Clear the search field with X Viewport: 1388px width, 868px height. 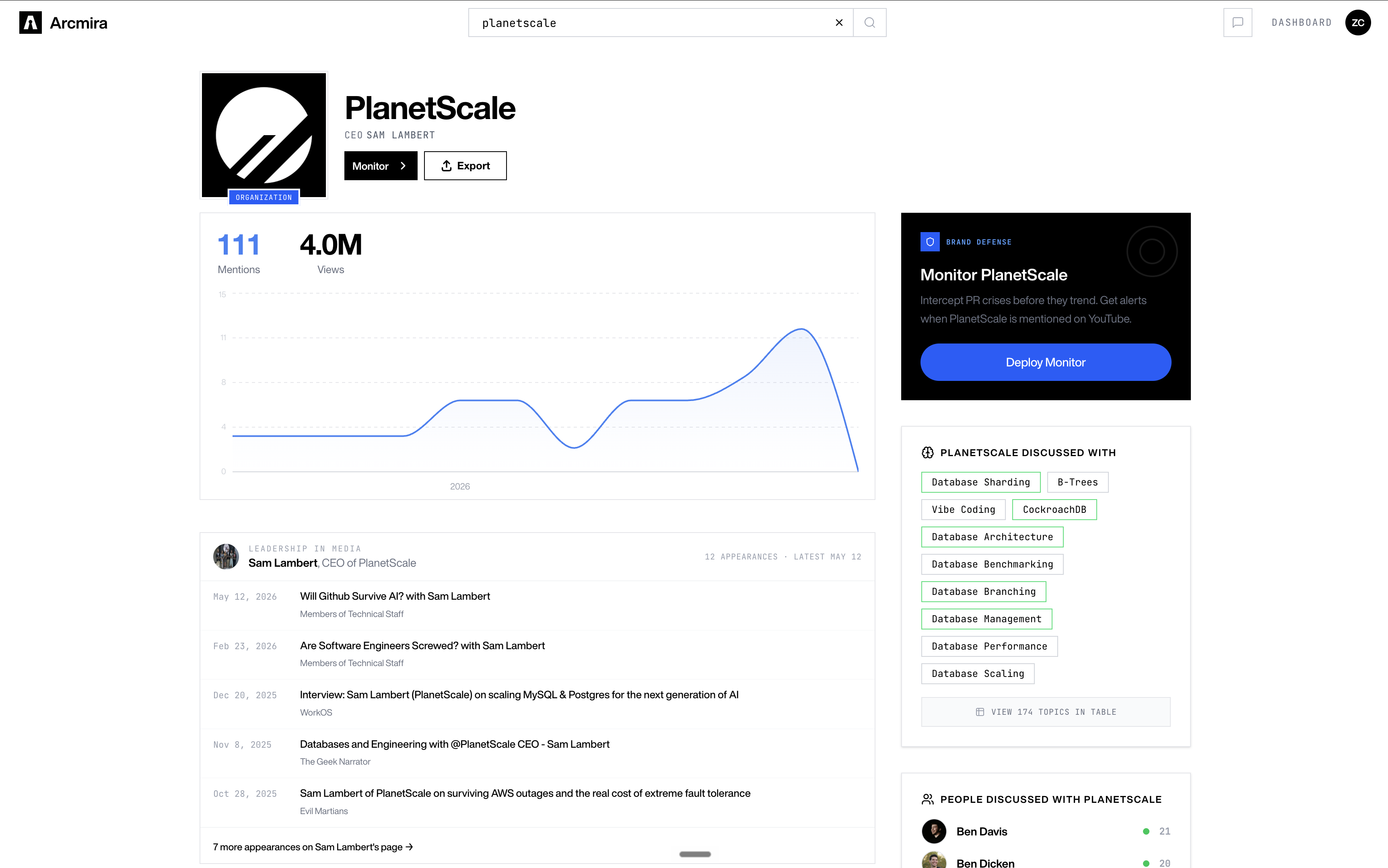(839, 23)
